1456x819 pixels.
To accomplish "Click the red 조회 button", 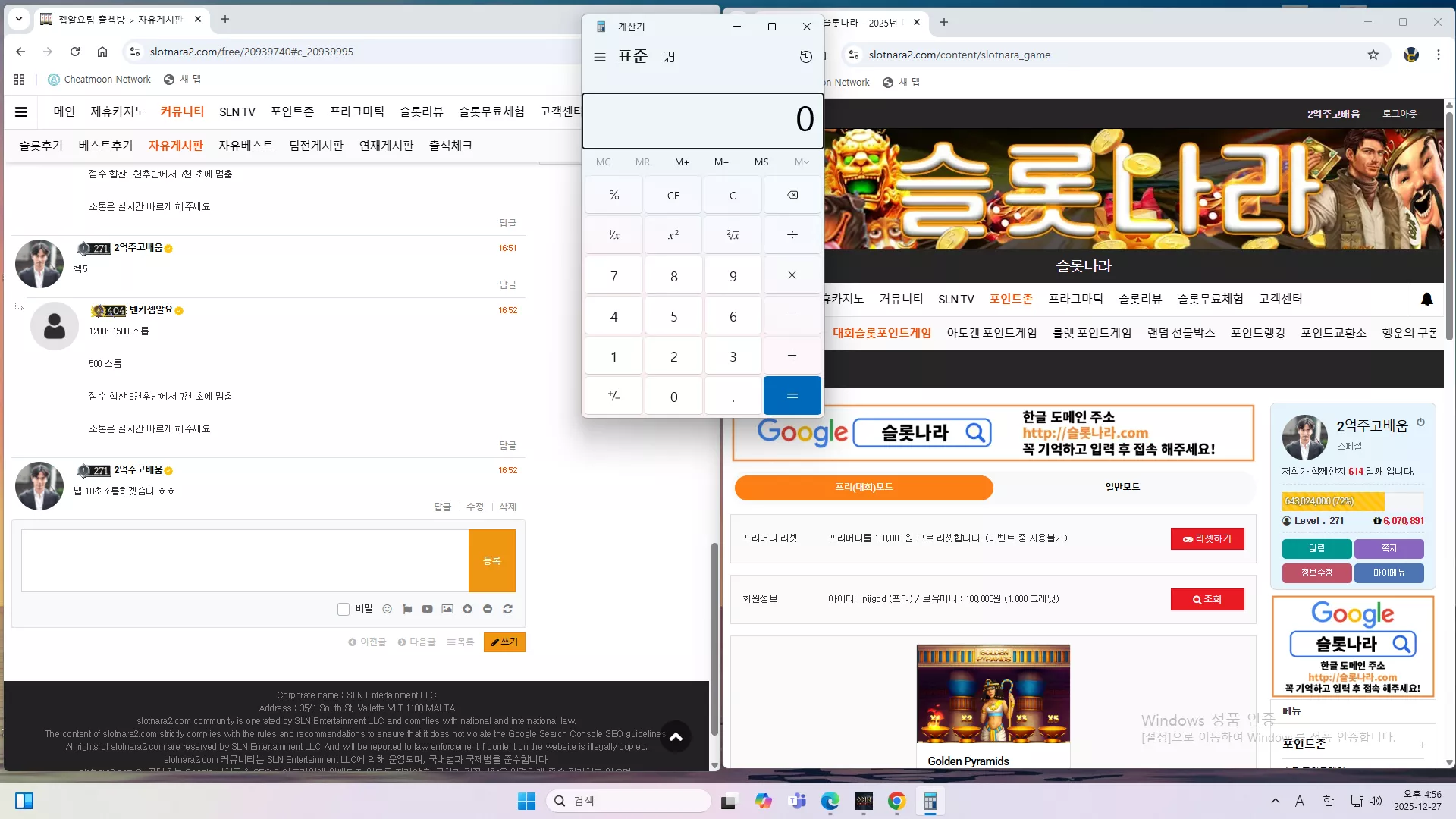I will click(x=1207, y=599).
